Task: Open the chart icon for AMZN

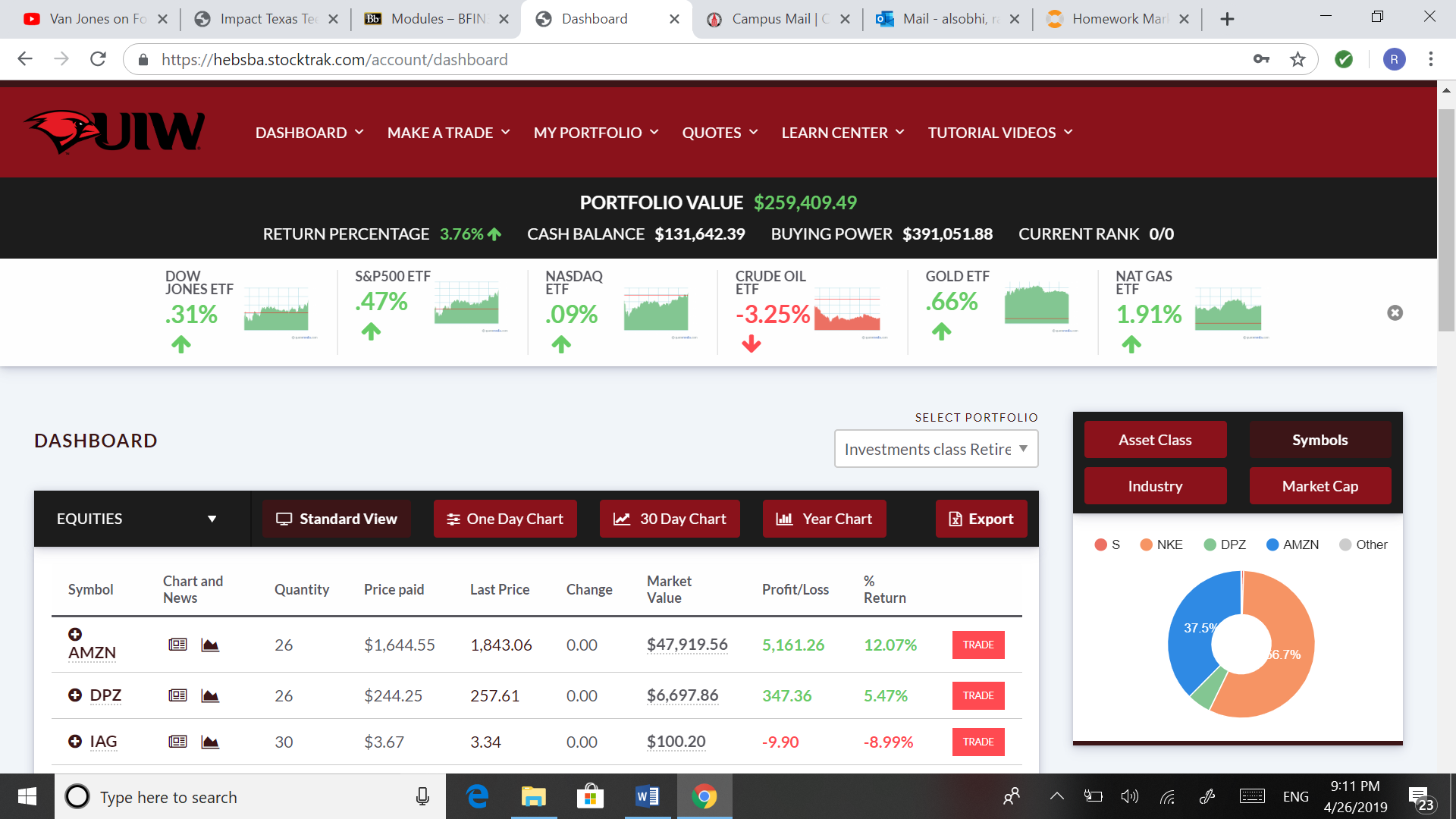Action: point(210,645)
